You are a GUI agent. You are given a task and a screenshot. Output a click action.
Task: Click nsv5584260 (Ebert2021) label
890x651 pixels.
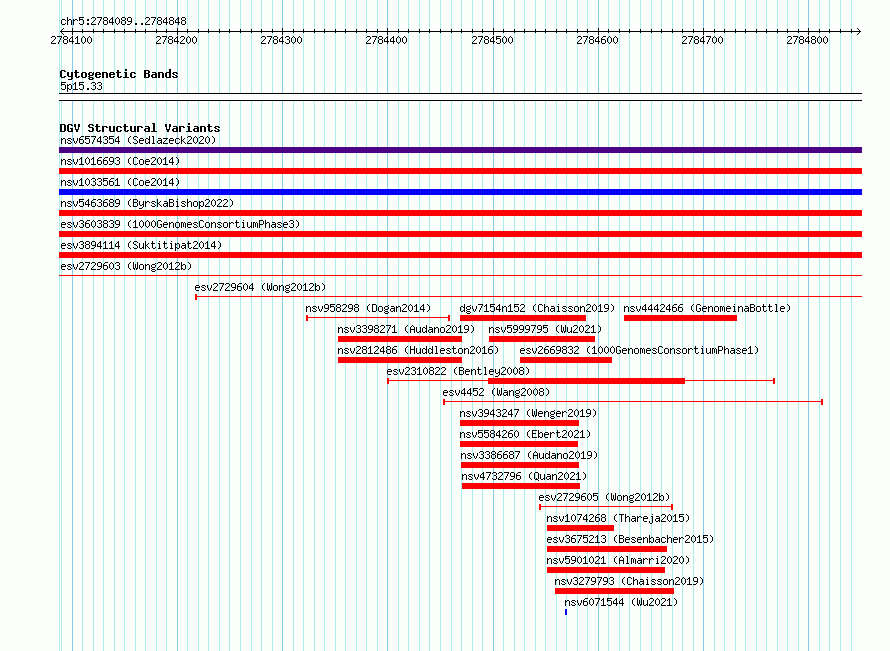525,434
